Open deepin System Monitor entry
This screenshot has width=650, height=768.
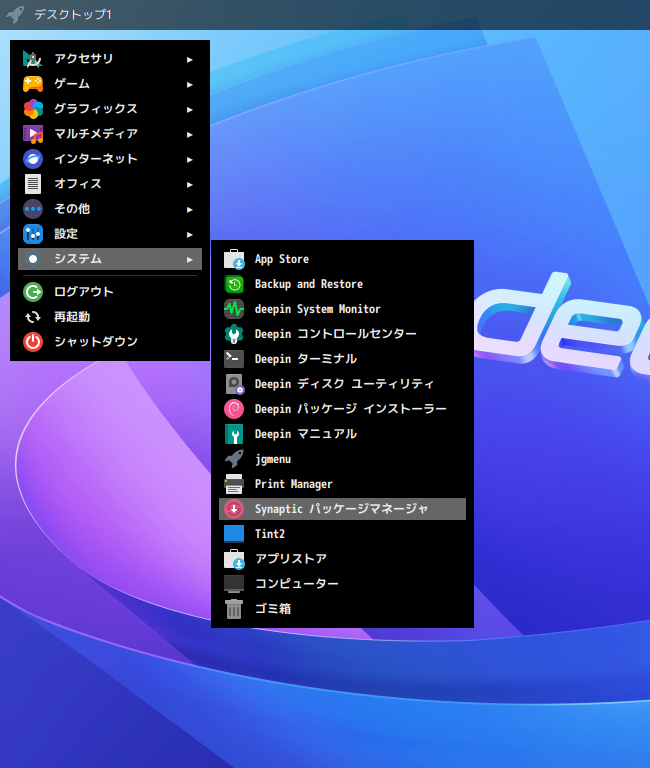[342, 309]
